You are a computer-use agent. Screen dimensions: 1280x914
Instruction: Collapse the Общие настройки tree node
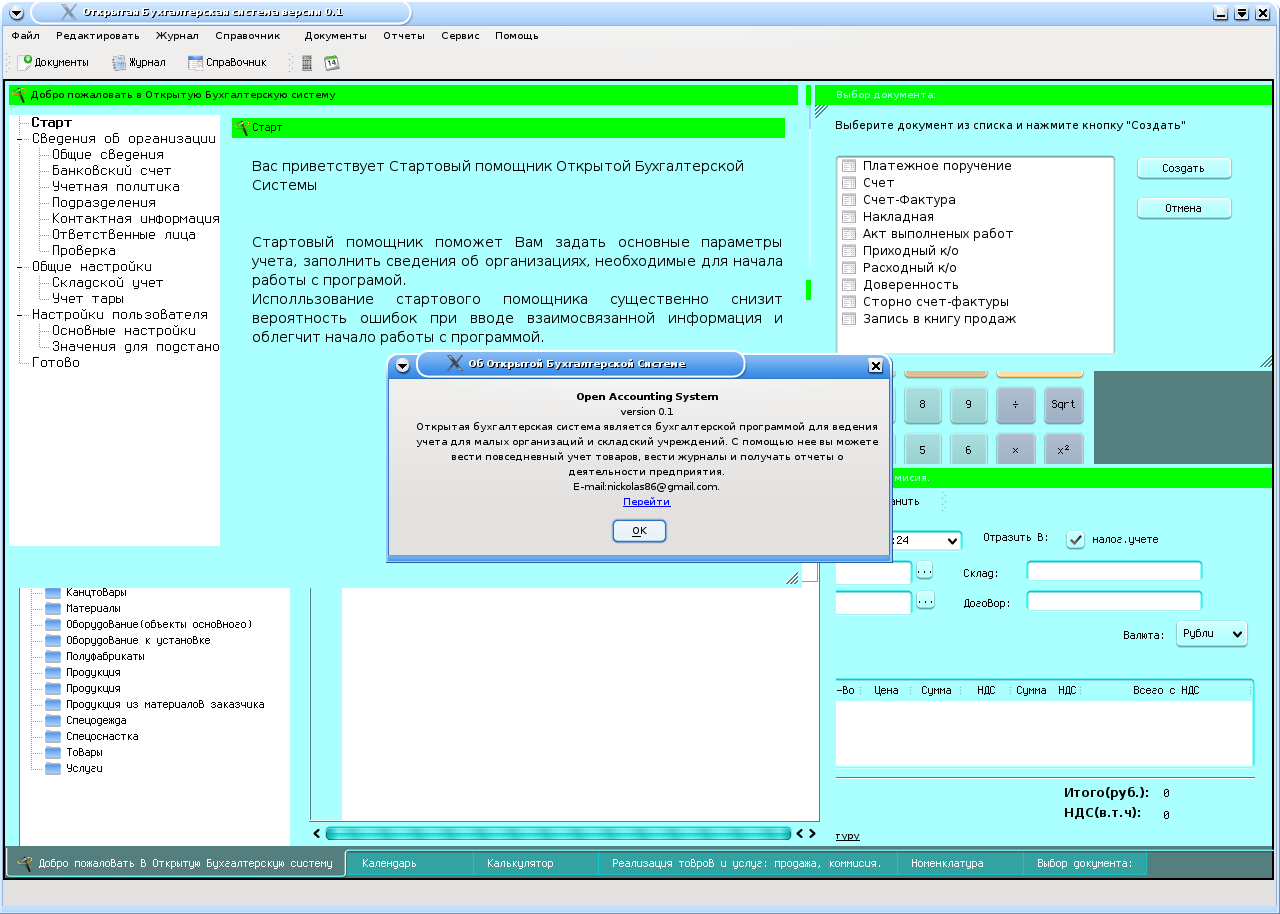pos(21,267)
